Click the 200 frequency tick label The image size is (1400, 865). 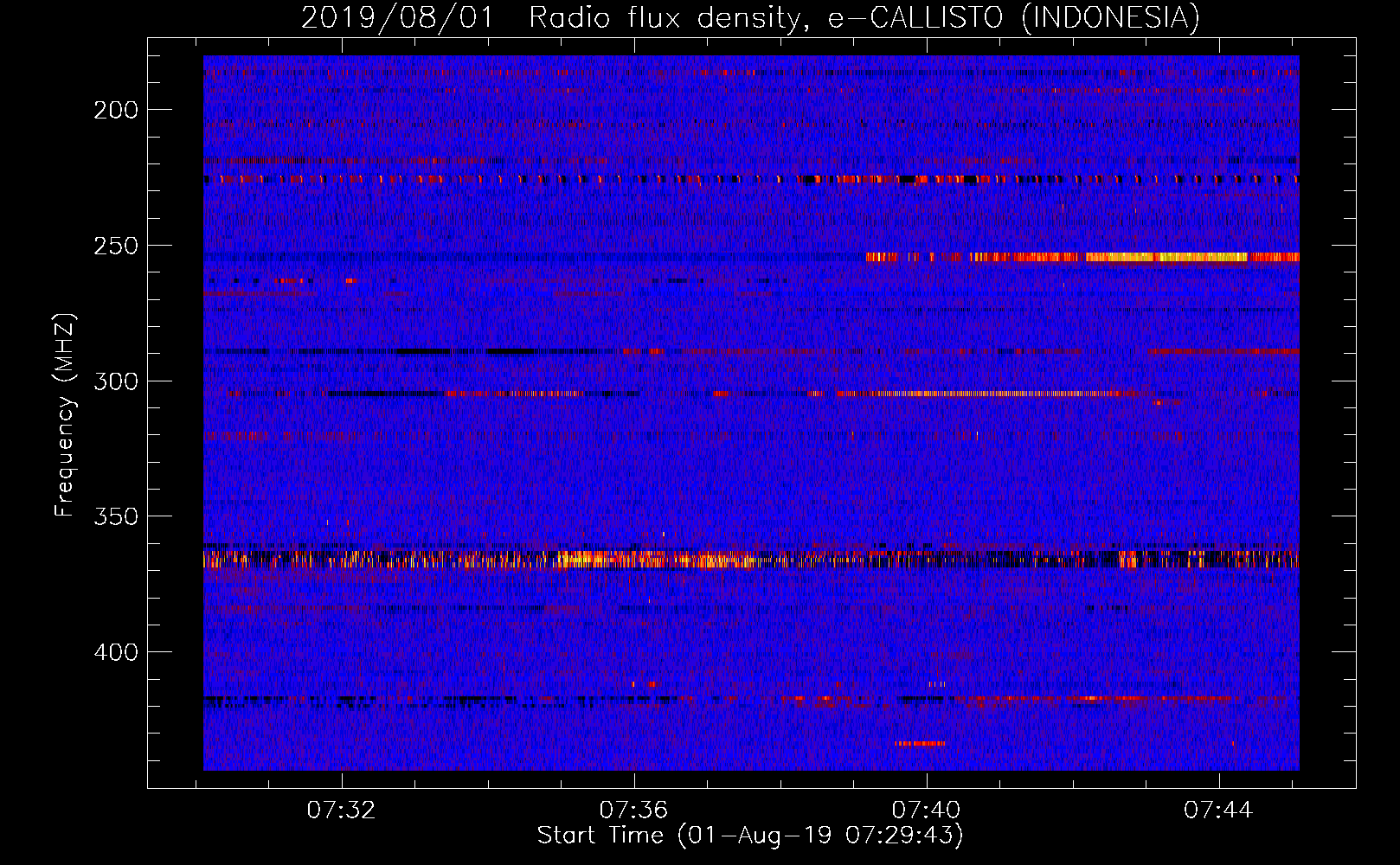[116, 110]
